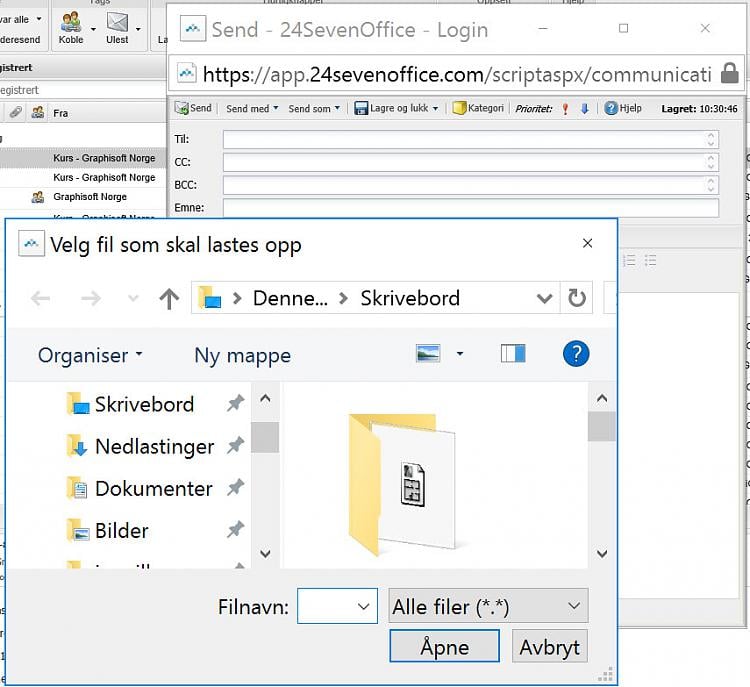Open Hjelp in mail toolbar

tap(623, 108)
